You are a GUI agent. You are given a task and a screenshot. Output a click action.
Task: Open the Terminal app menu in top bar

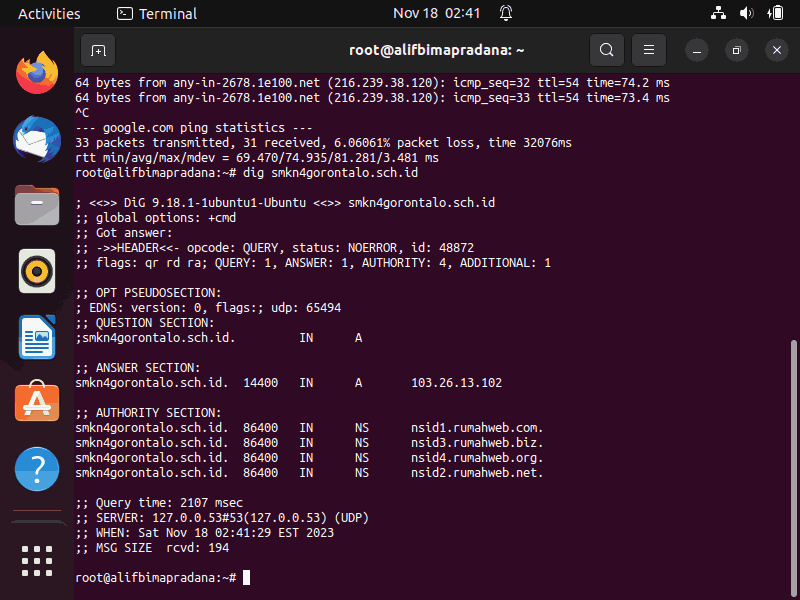pos(157,13)
